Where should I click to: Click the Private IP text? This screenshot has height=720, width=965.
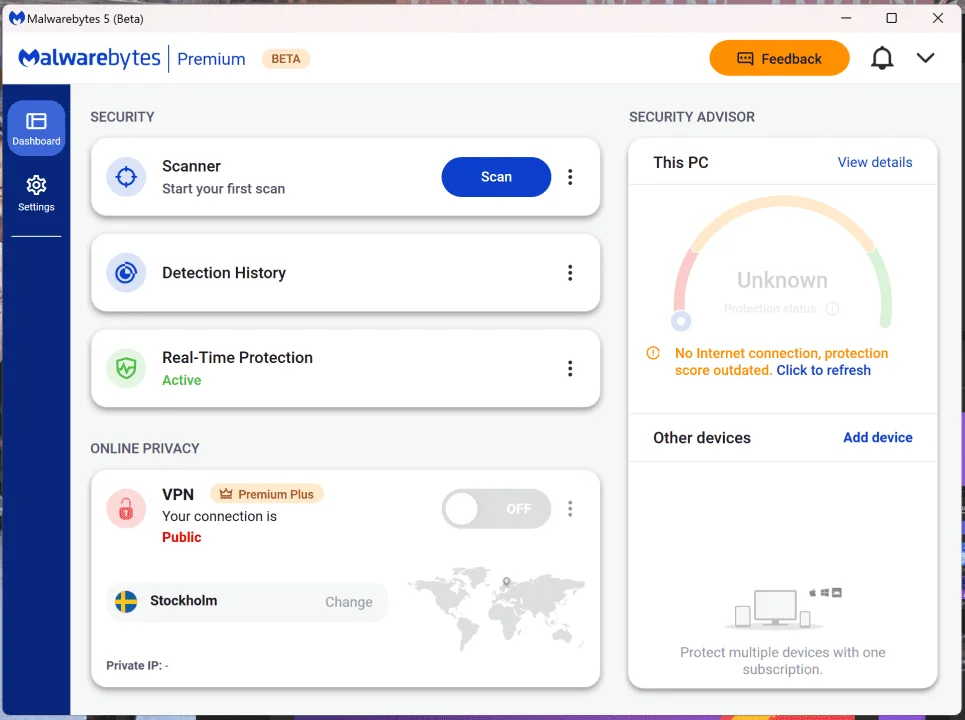tap(137, 665)
